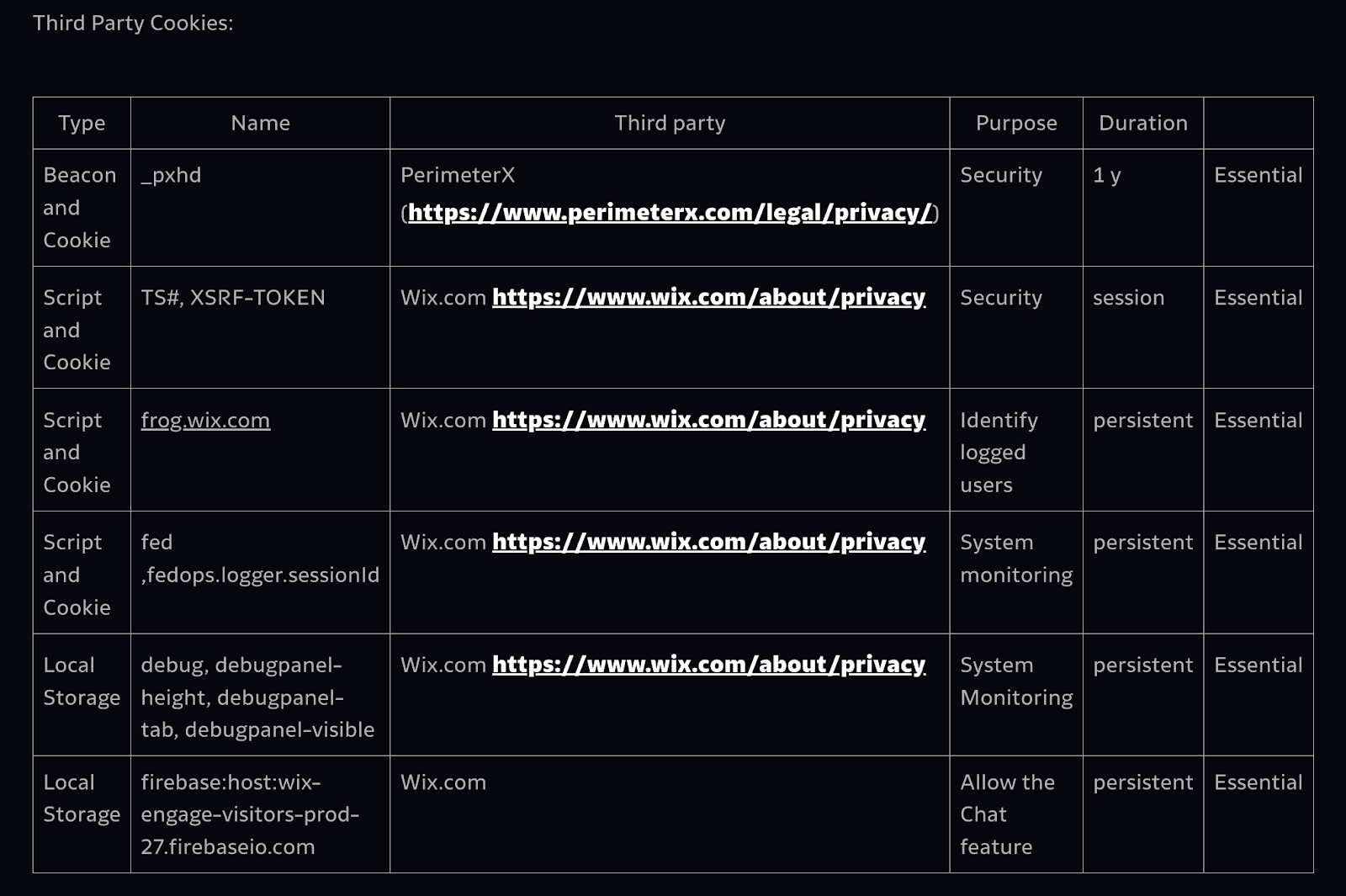This screenshot has height=896, width=1346.
Task: Click the 'Beacon and Cookie' type cell
Action: [x=80, y=207]
